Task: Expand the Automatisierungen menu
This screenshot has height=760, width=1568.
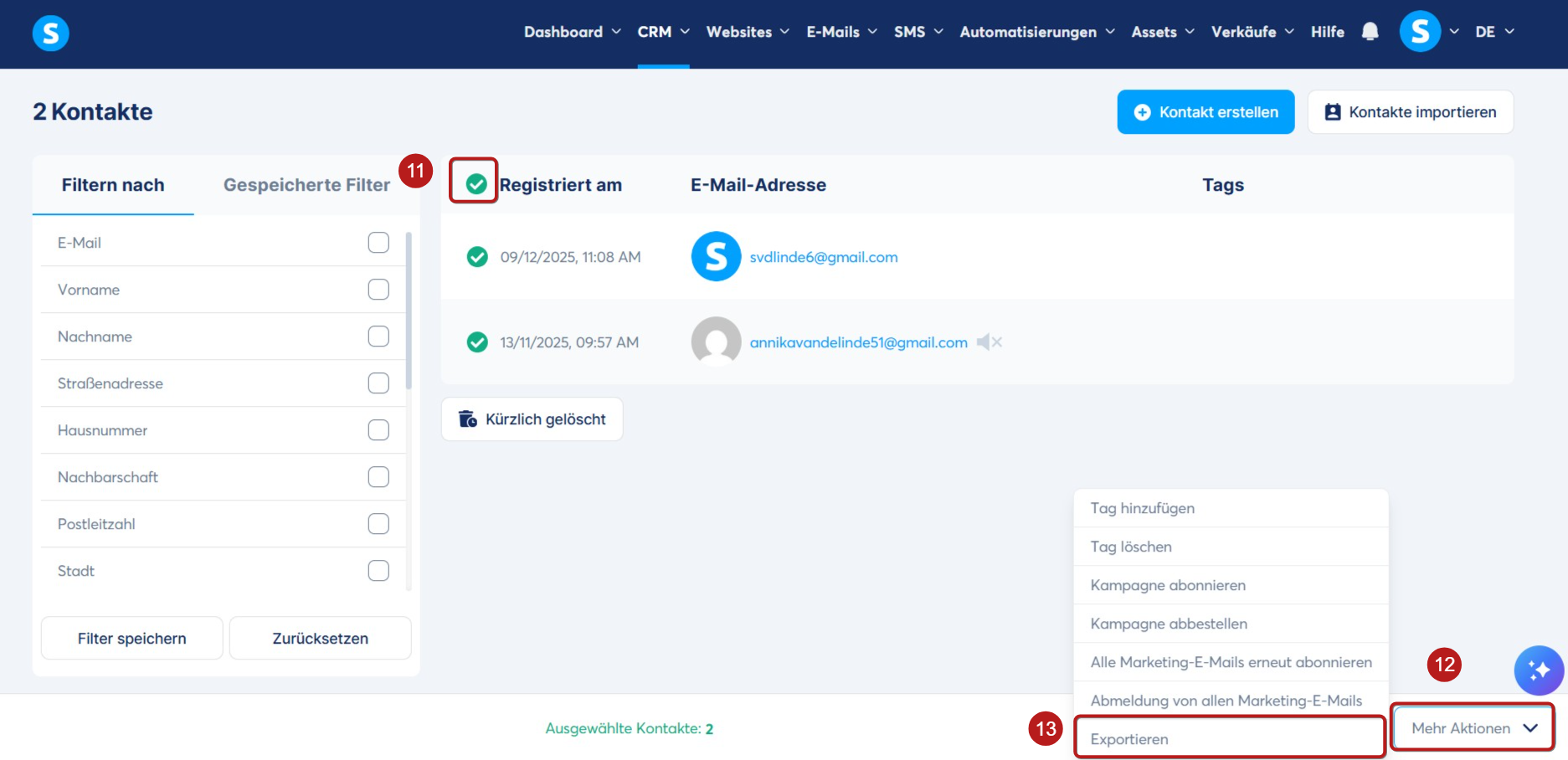Action: coord(1037,32)
